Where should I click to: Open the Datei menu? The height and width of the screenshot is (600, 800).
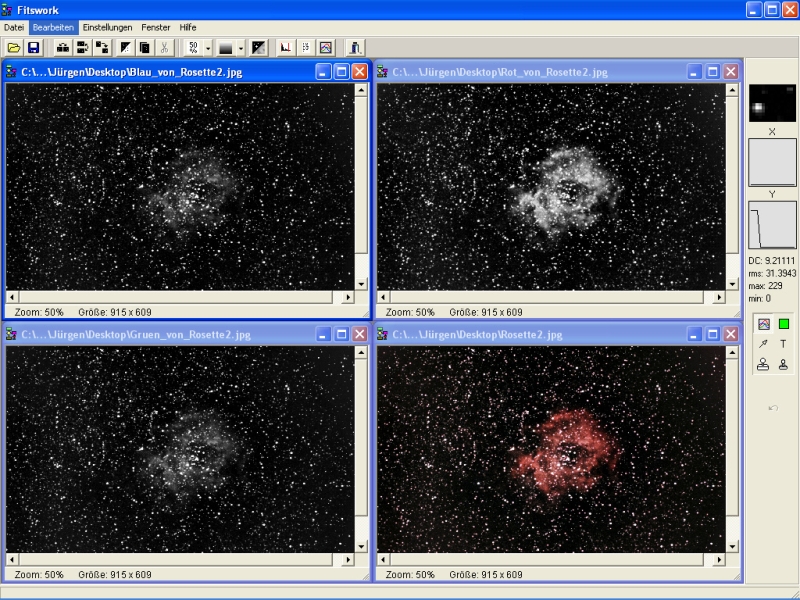13,27
